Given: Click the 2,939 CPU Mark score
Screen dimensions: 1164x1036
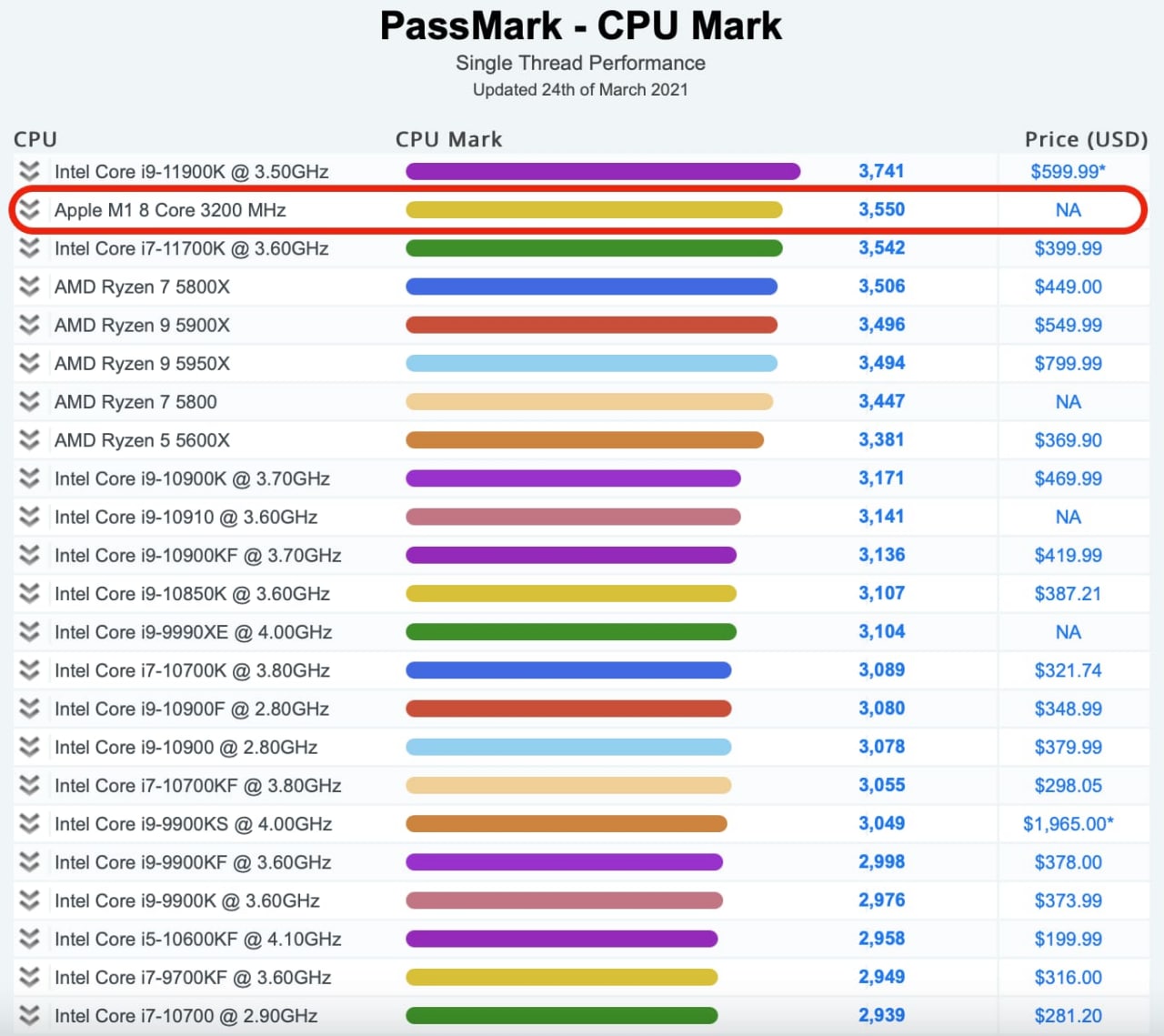Looking at the screenshot, I should (x=881, y=1015).
